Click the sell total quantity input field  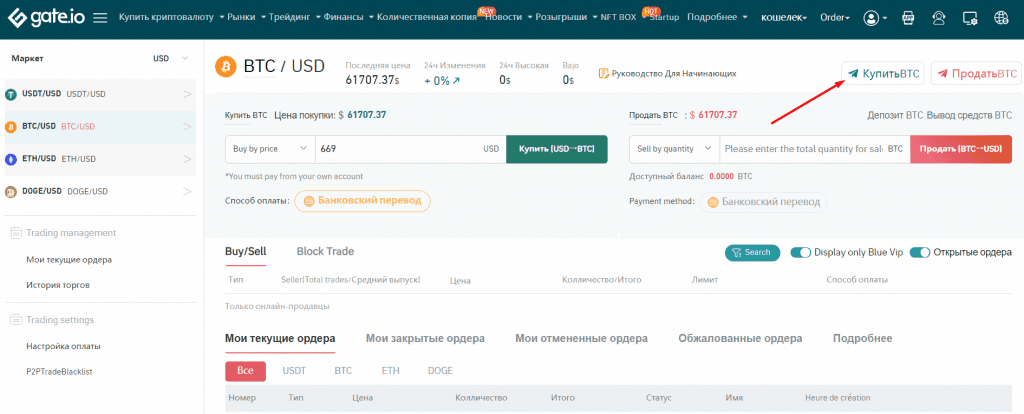click(814, 150)
